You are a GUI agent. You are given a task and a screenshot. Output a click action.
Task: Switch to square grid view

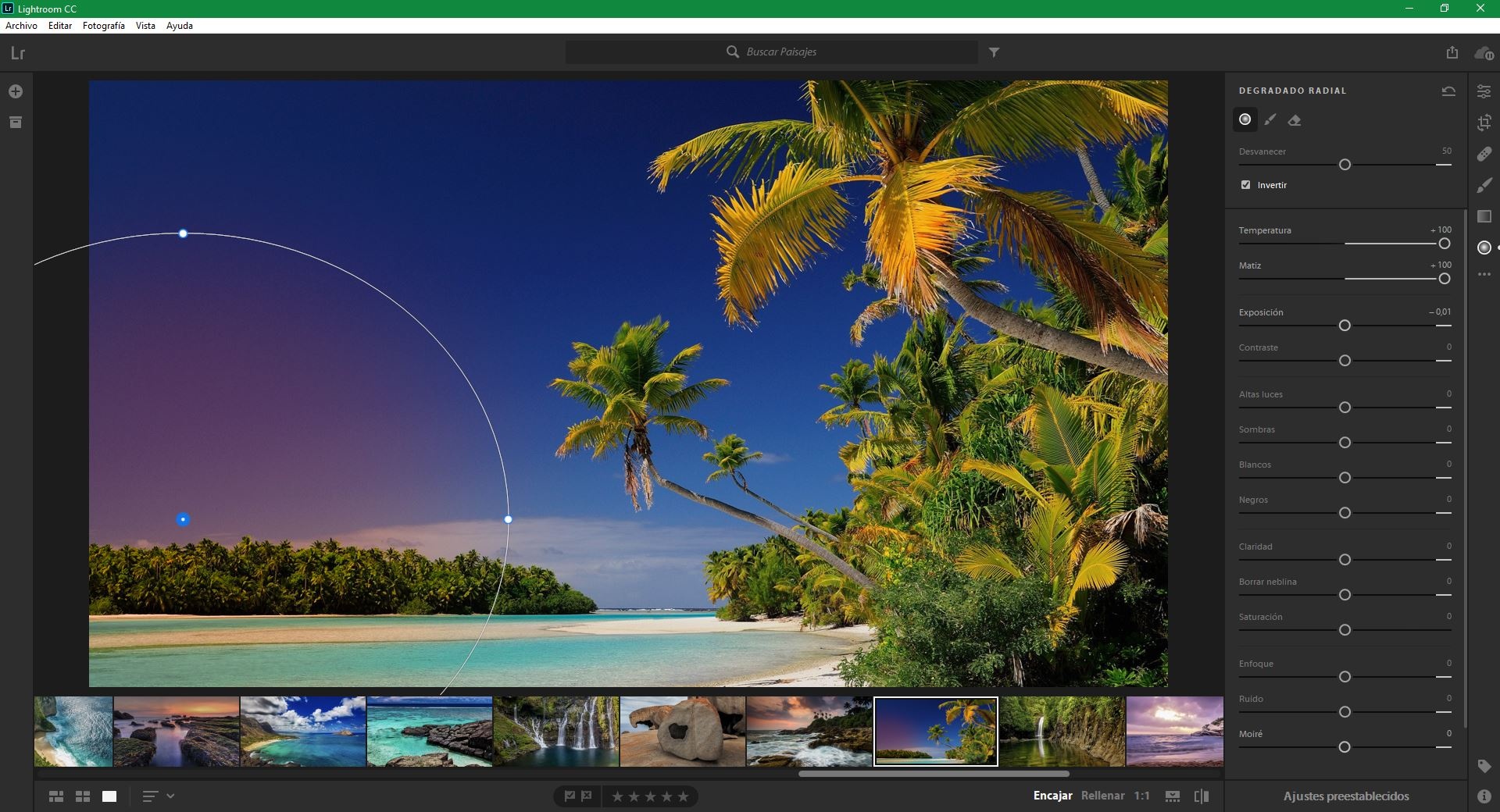pyautogui.click(x=83, y=796)
